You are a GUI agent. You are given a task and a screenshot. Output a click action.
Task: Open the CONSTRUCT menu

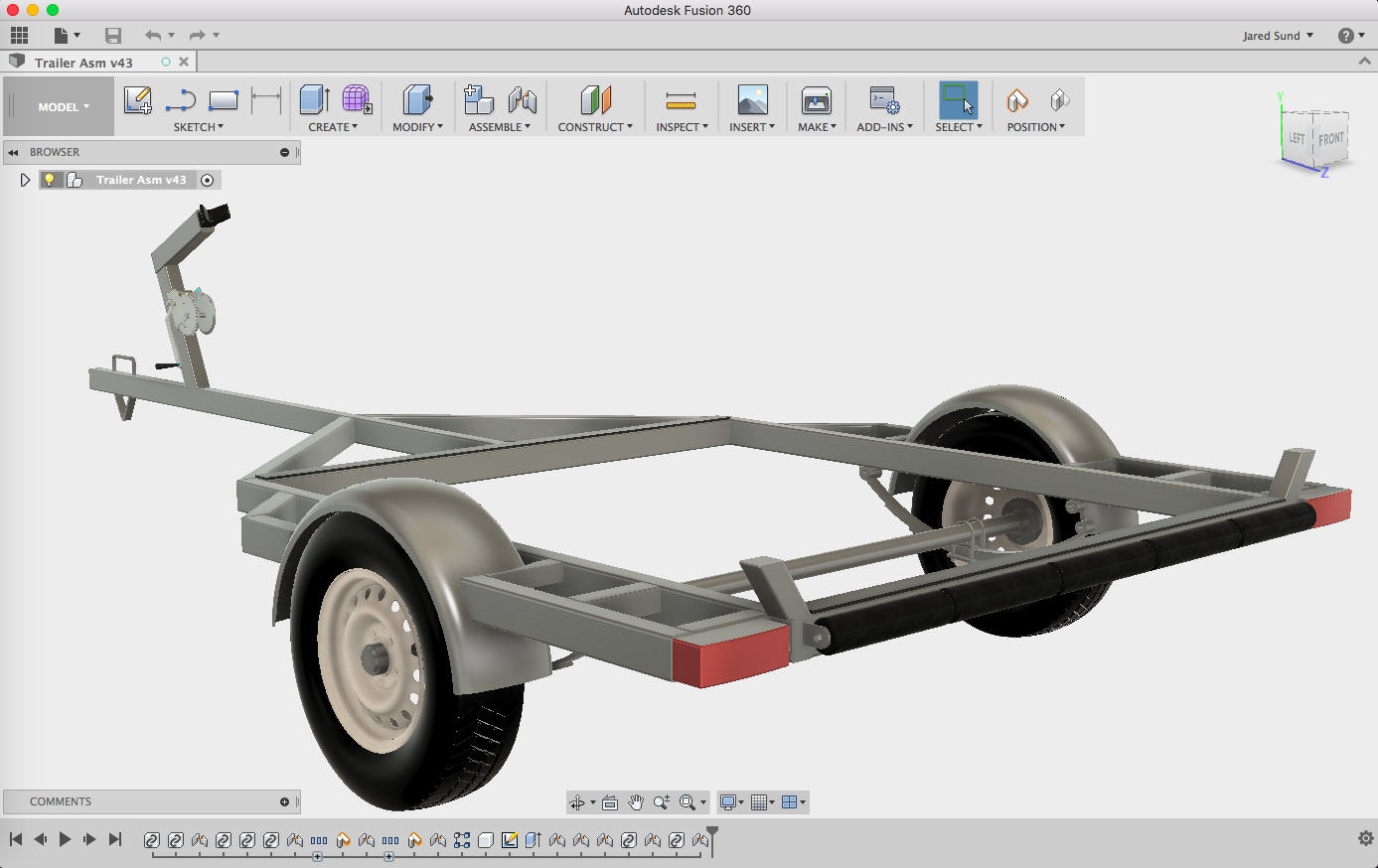coord(594,127)
